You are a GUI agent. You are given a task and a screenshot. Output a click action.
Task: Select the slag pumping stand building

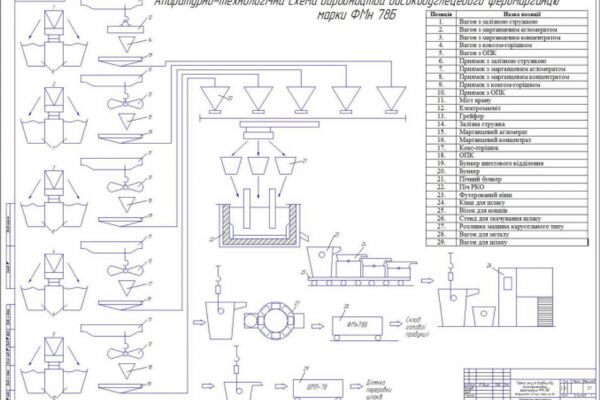pyautogui.click(x=525, y=297)
